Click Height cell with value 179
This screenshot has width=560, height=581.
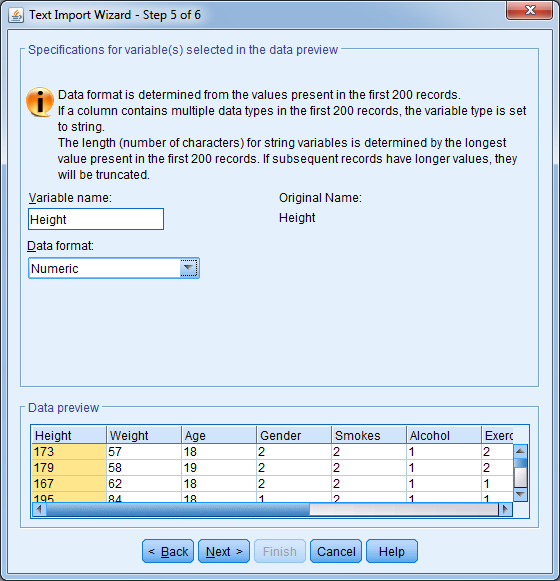point(69,468)
